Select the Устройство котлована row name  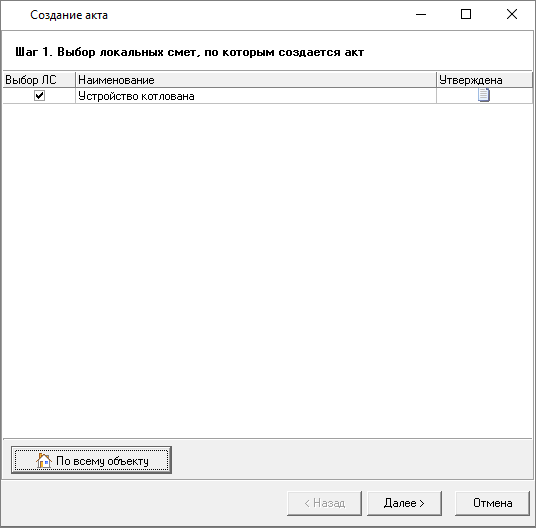(136, 96)
